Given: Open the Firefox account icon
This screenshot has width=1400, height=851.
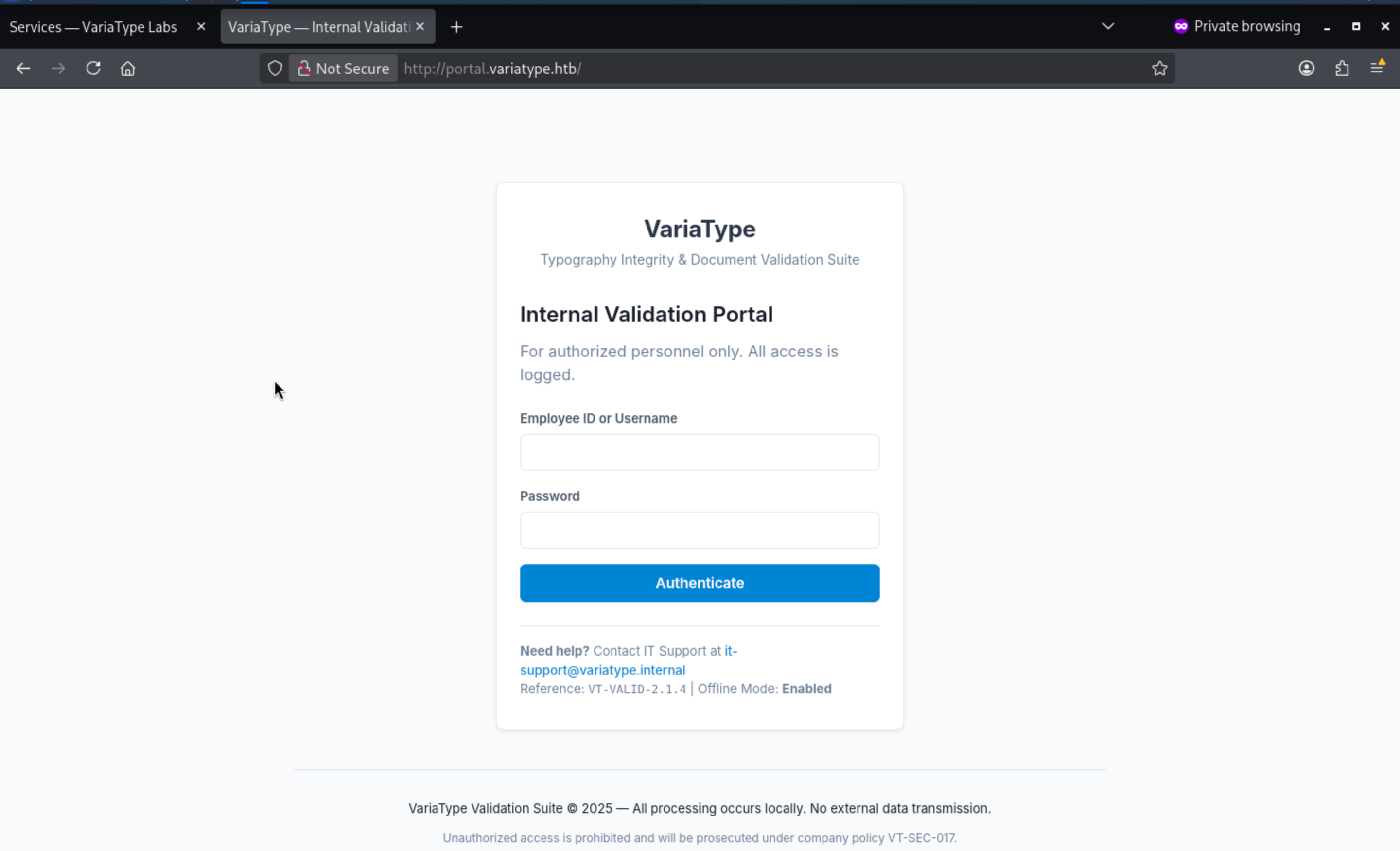Looking at the screenshot, I should coord(1306,69).
